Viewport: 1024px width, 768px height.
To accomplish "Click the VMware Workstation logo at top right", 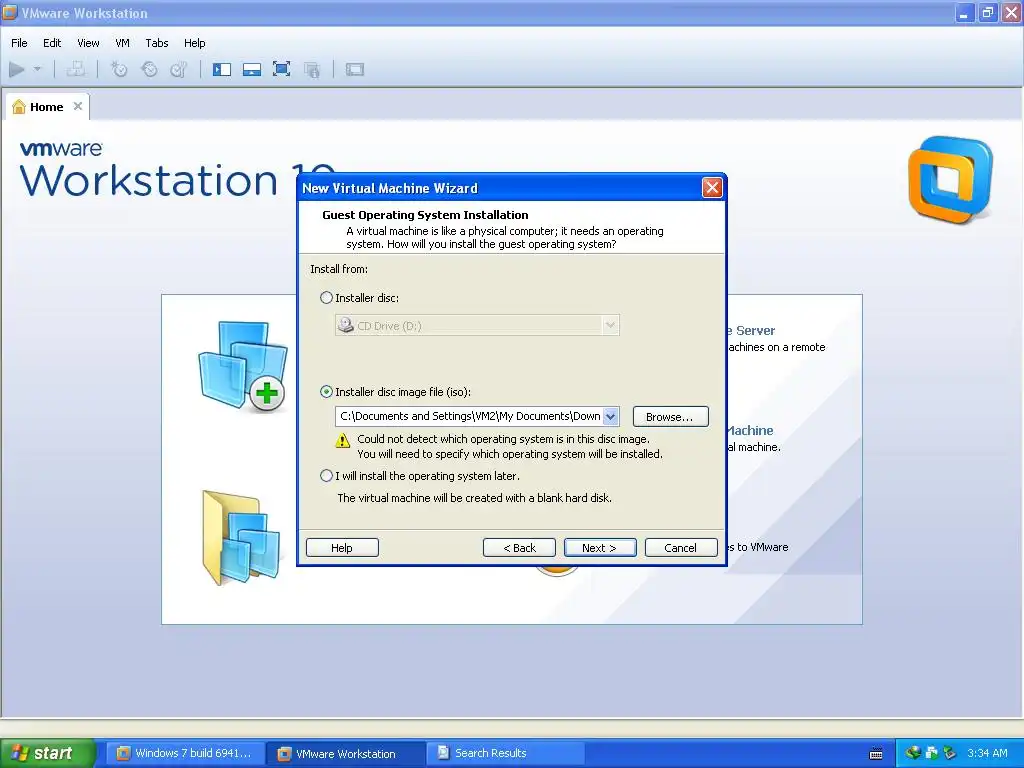I will coord(950,180).
